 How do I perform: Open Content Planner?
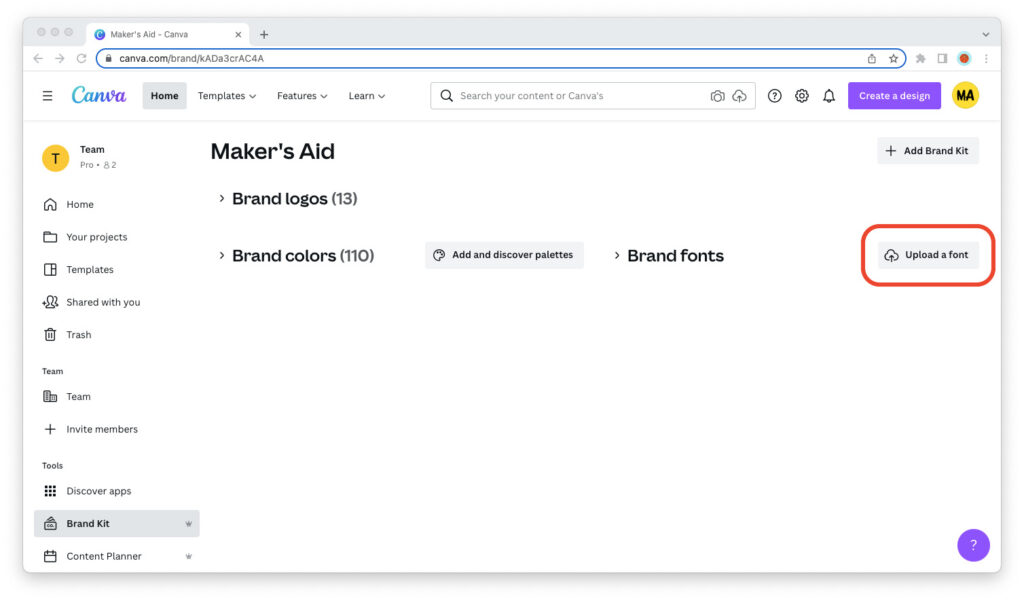click(x=116, y=557)
